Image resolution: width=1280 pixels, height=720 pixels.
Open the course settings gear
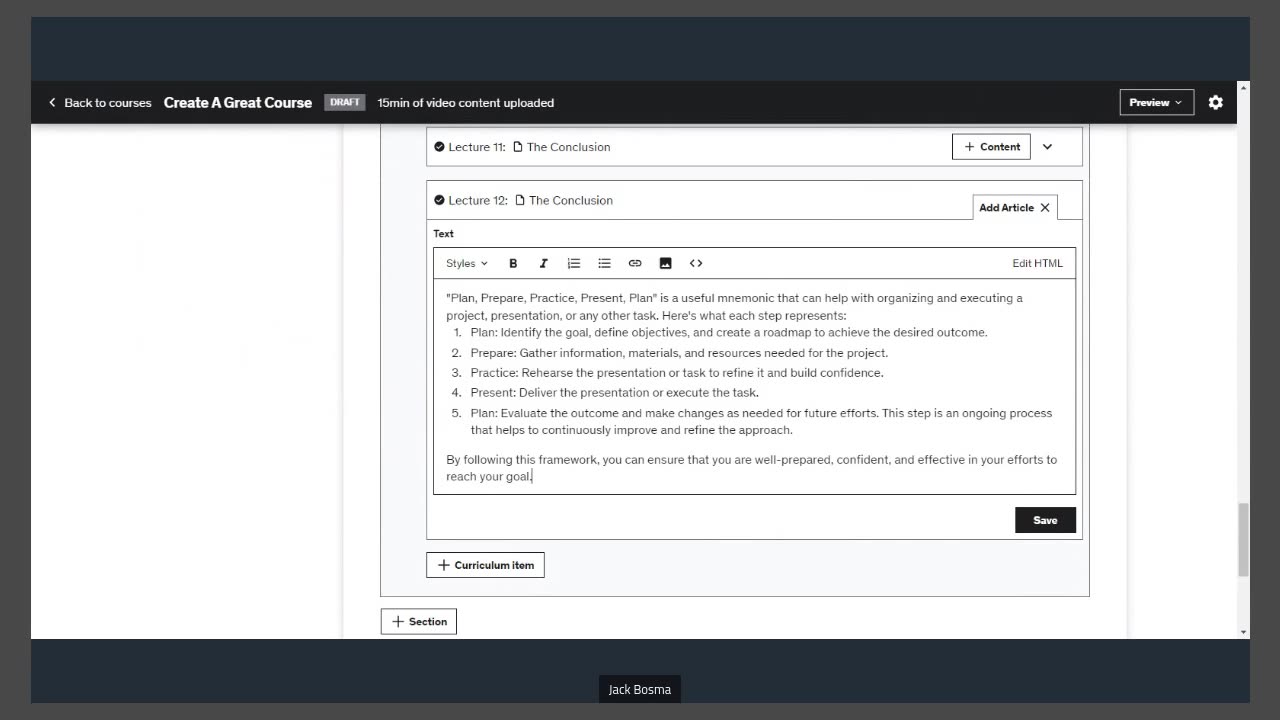(x=1216, y=102)
